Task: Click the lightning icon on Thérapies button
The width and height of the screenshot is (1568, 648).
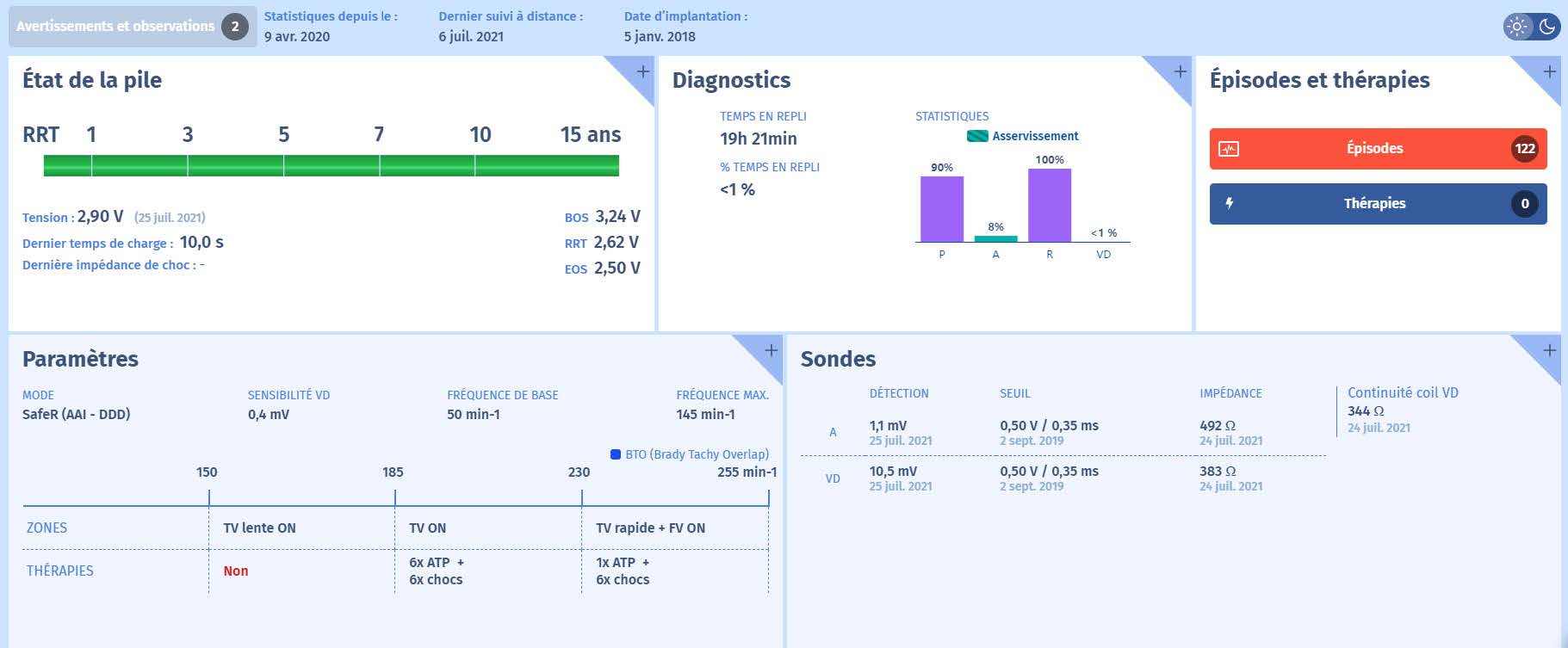Action: 1229,204
